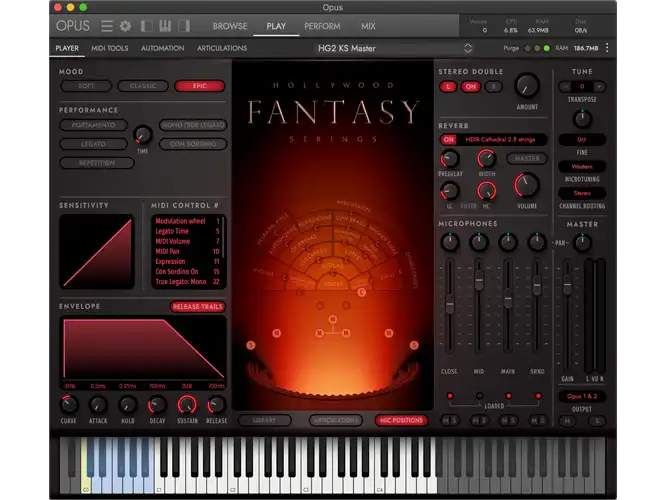This screenshot has width=667, height=500.
Task: Click the Fine tune knob
Action: pos(582,119)
